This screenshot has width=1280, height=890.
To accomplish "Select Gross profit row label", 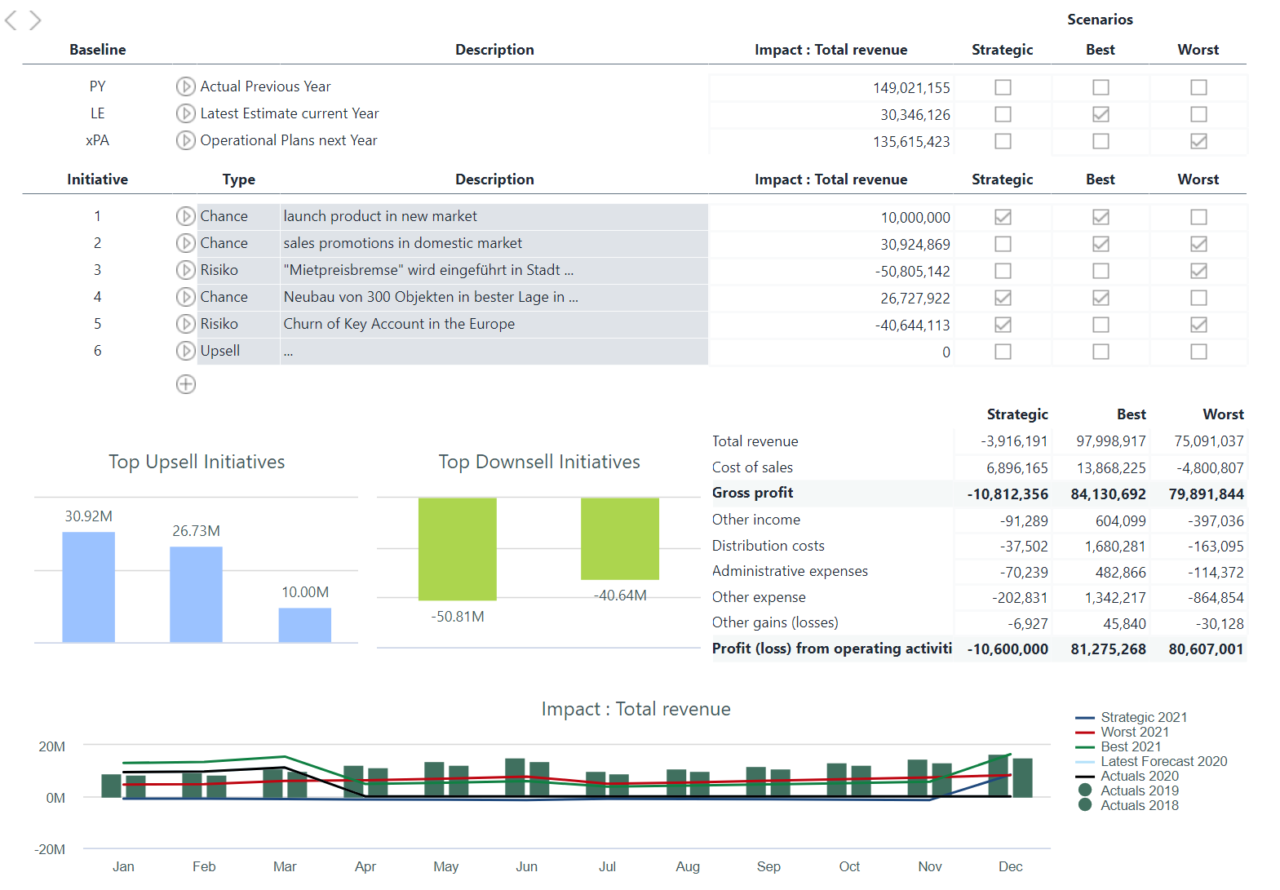I will (752, 493).
